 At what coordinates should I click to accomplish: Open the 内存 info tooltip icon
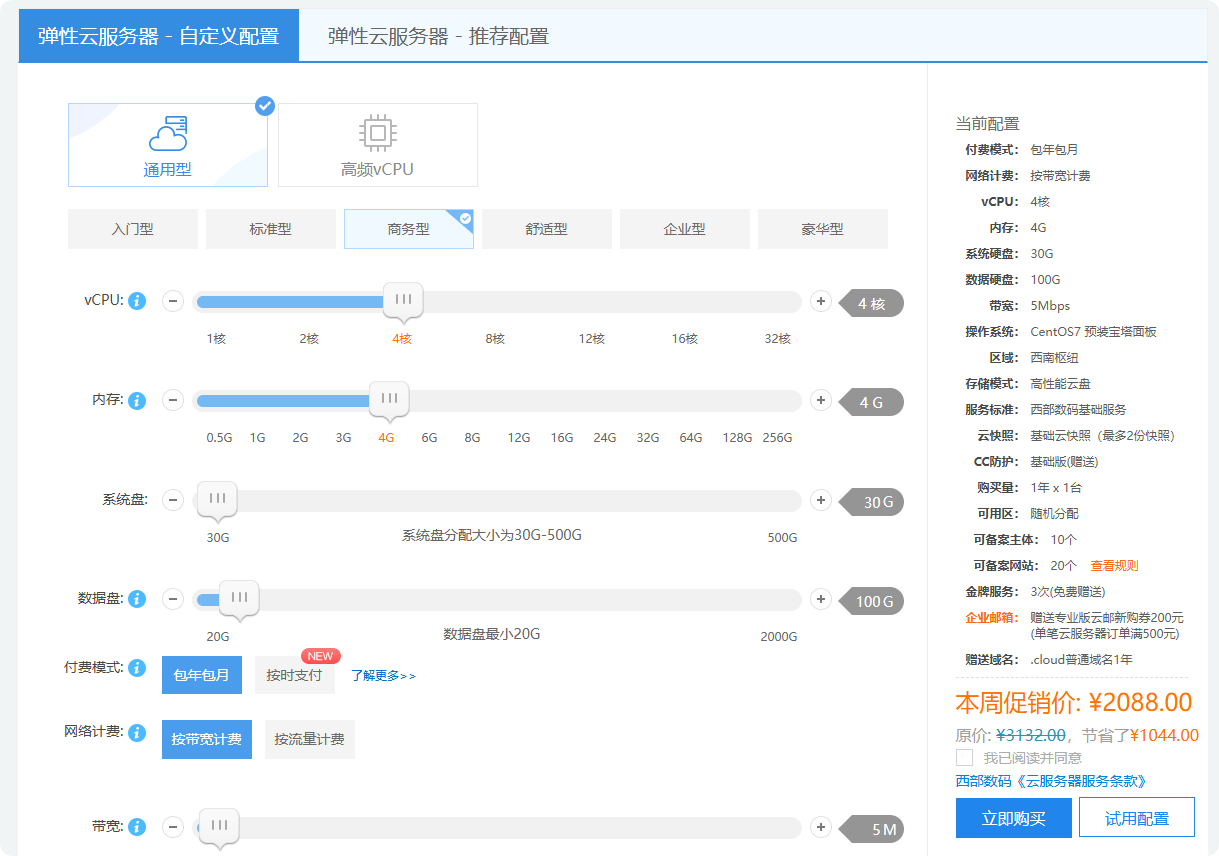click(137, 401)
